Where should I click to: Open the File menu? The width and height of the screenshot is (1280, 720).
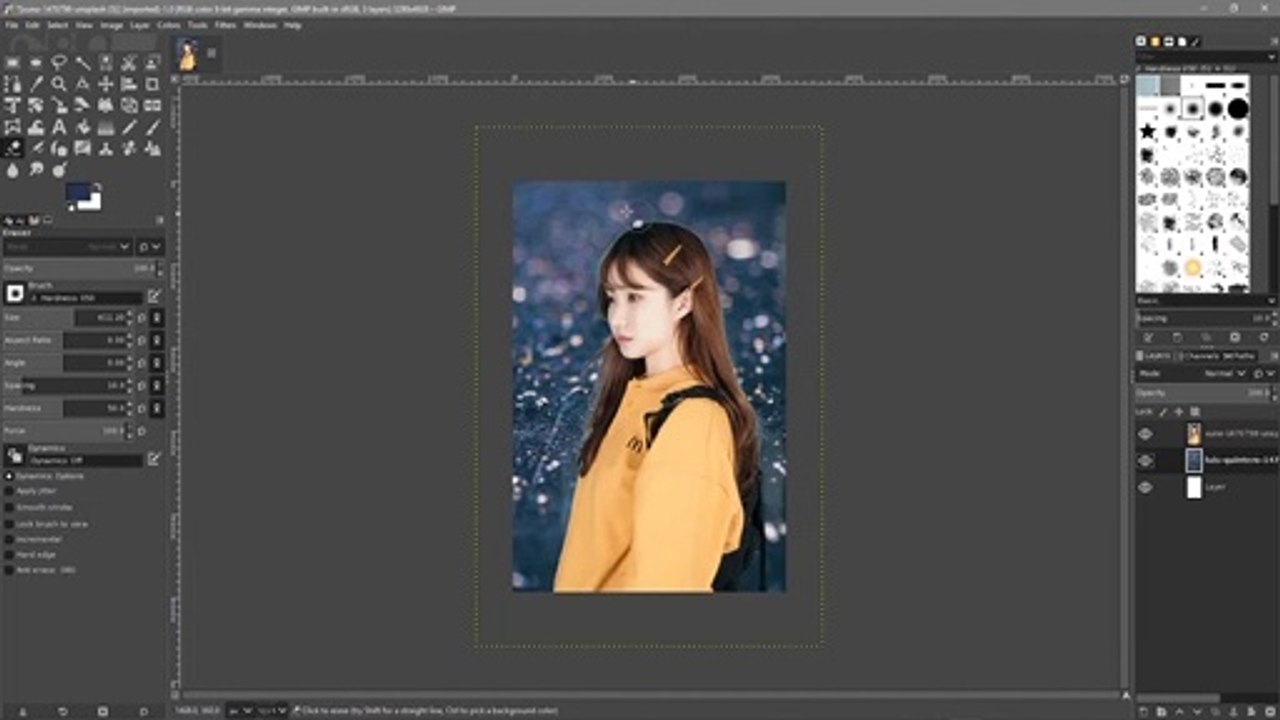pos(12,25)
